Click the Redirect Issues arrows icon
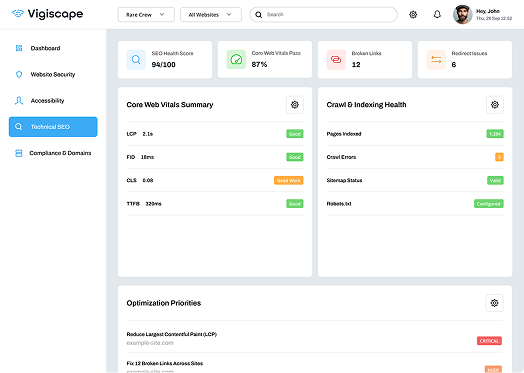 click(x=436, y=59)
